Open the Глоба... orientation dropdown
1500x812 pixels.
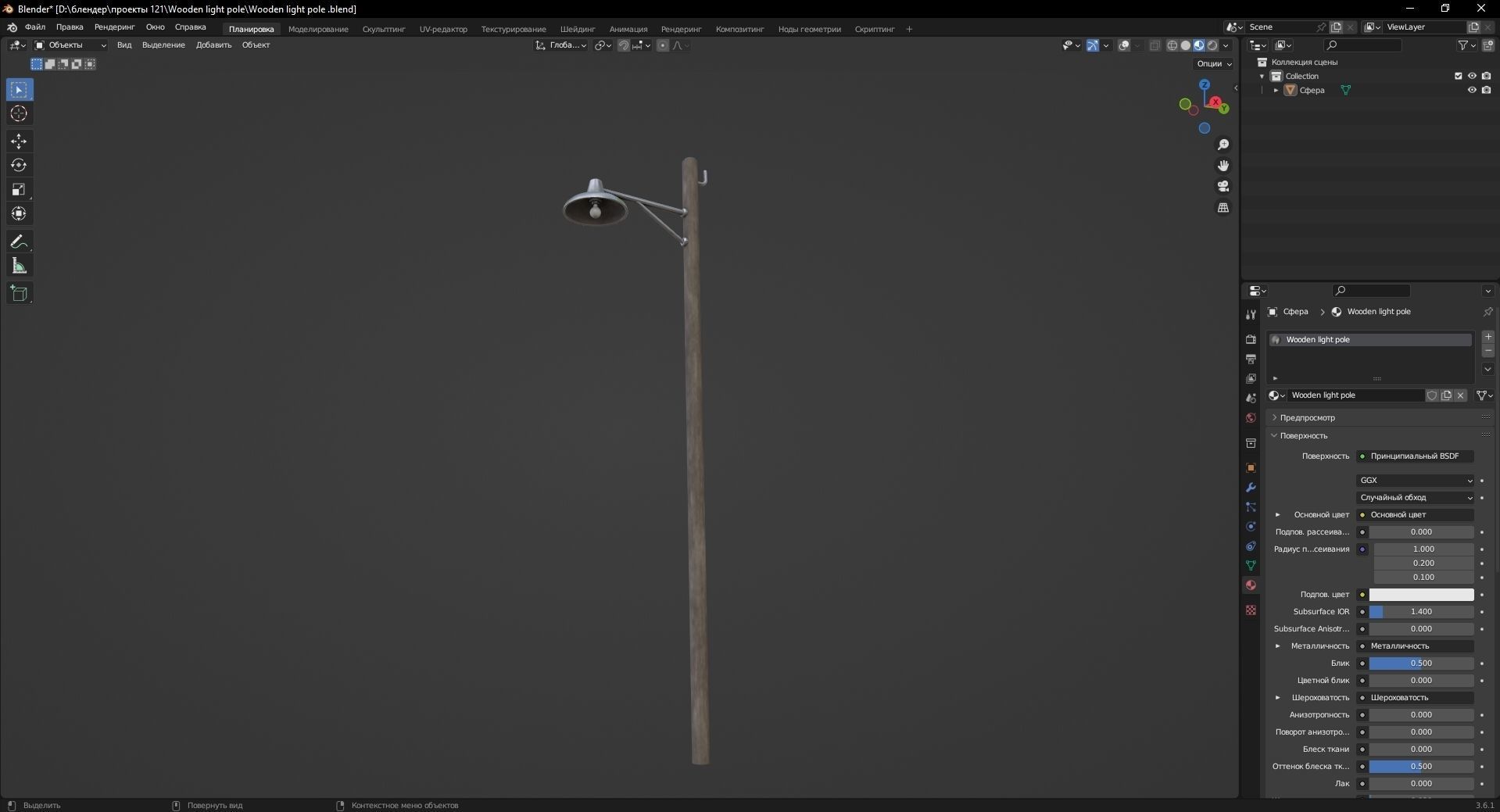pos(561,45)
